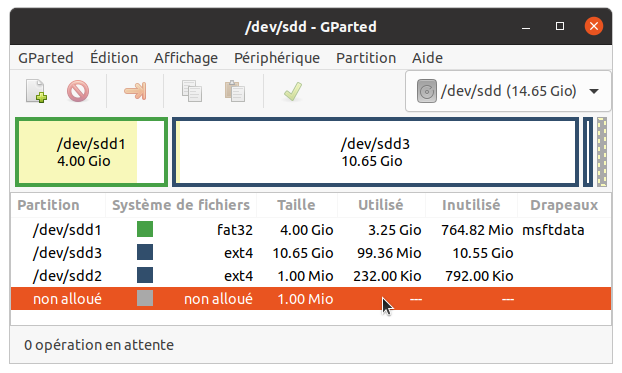Click the Copy partition icon
The image size is (622, 373).
click(192, 91)
